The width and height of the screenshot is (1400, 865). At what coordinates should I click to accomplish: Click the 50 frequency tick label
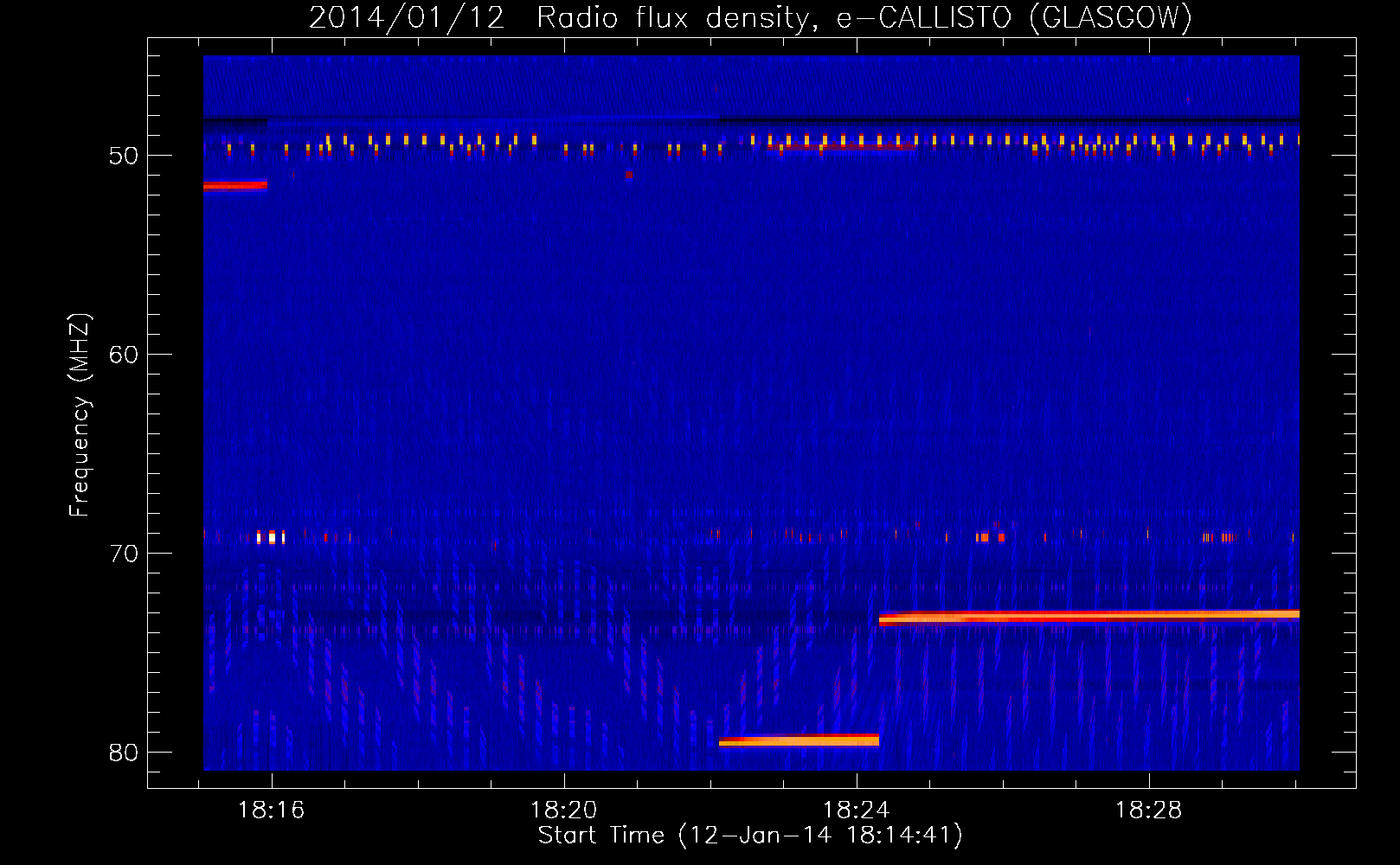(x=124, y=157)
